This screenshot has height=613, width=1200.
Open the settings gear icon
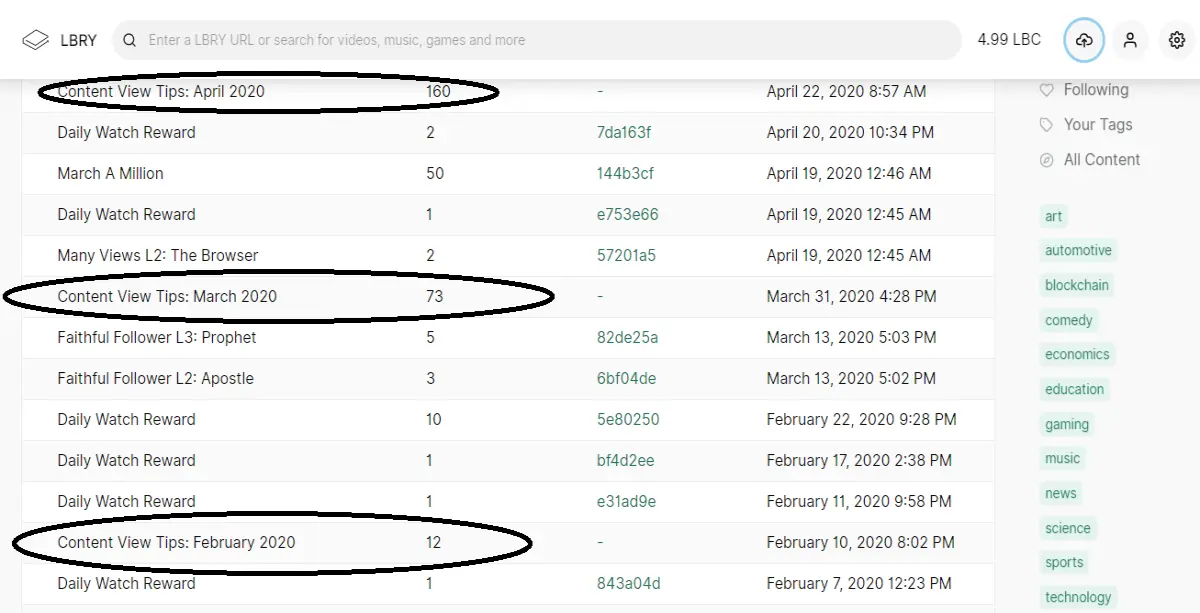pyautogui.click(x=1177, y=40)
